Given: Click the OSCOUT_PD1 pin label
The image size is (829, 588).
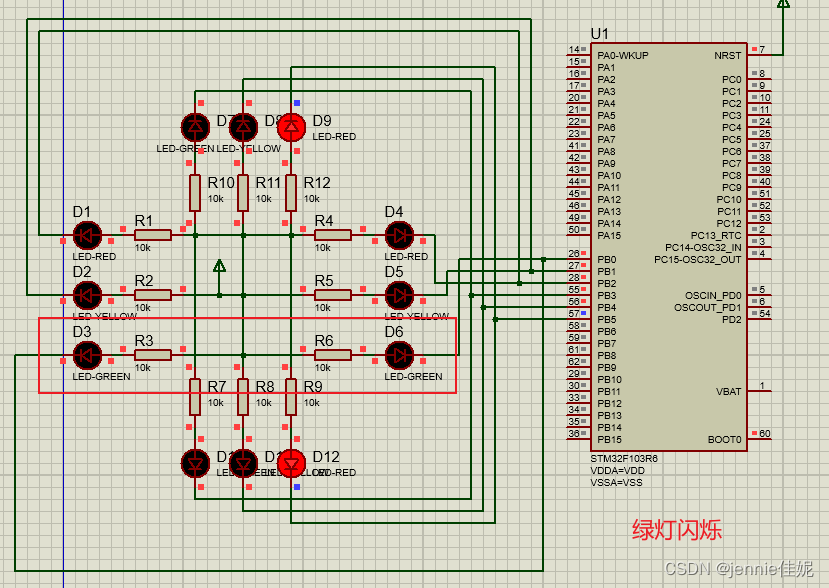Looking at the screenshot, I should (708, 307).
